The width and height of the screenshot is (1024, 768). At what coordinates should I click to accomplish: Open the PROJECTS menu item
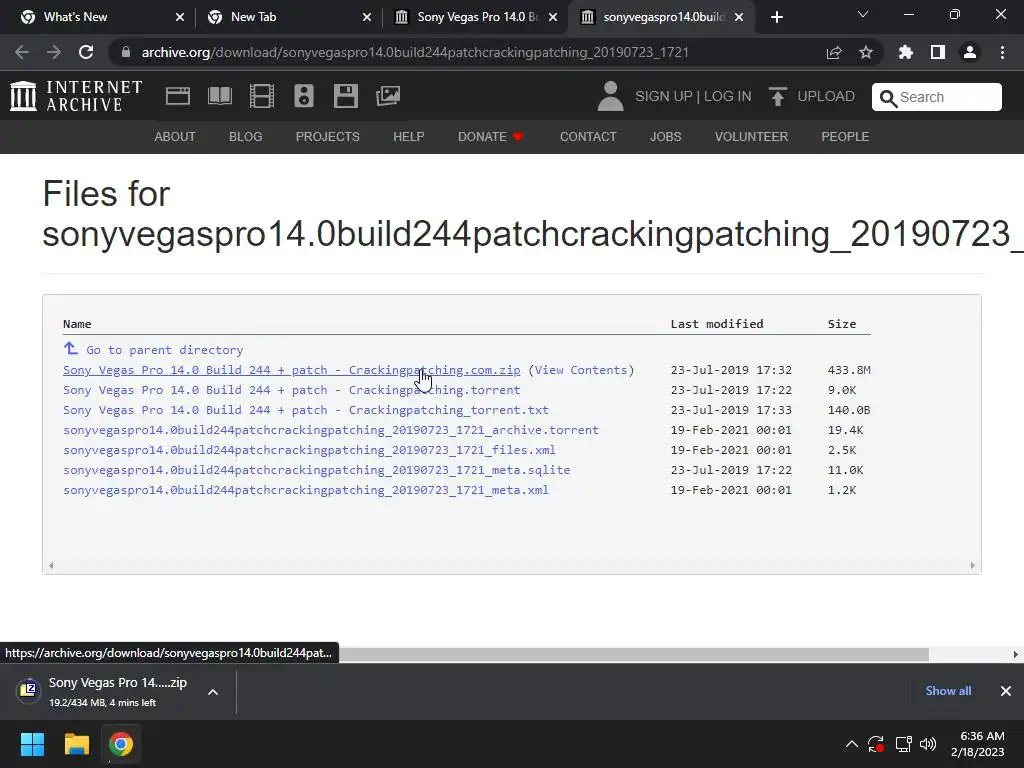coord(328,136)
